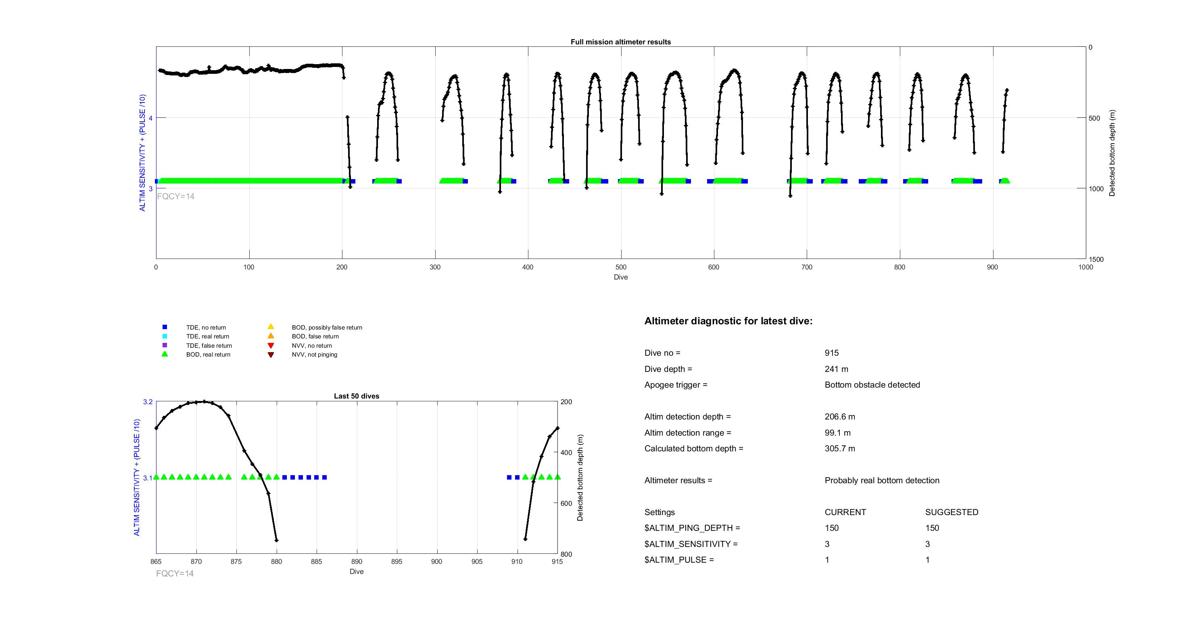This screenshot has width=1200, height=622.
Task: Click the '99.1 m' detection range value
Action: point(838,433)
